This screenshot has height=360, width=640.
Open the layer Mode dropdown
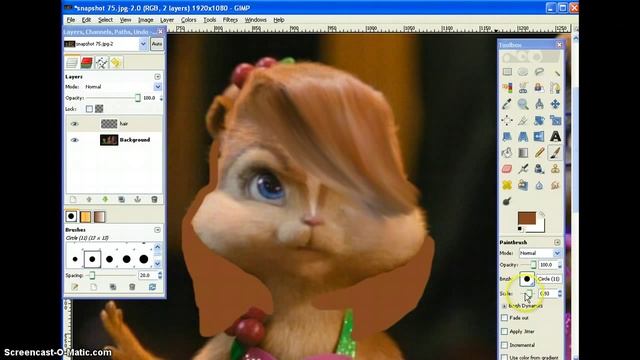click(158, 87)
